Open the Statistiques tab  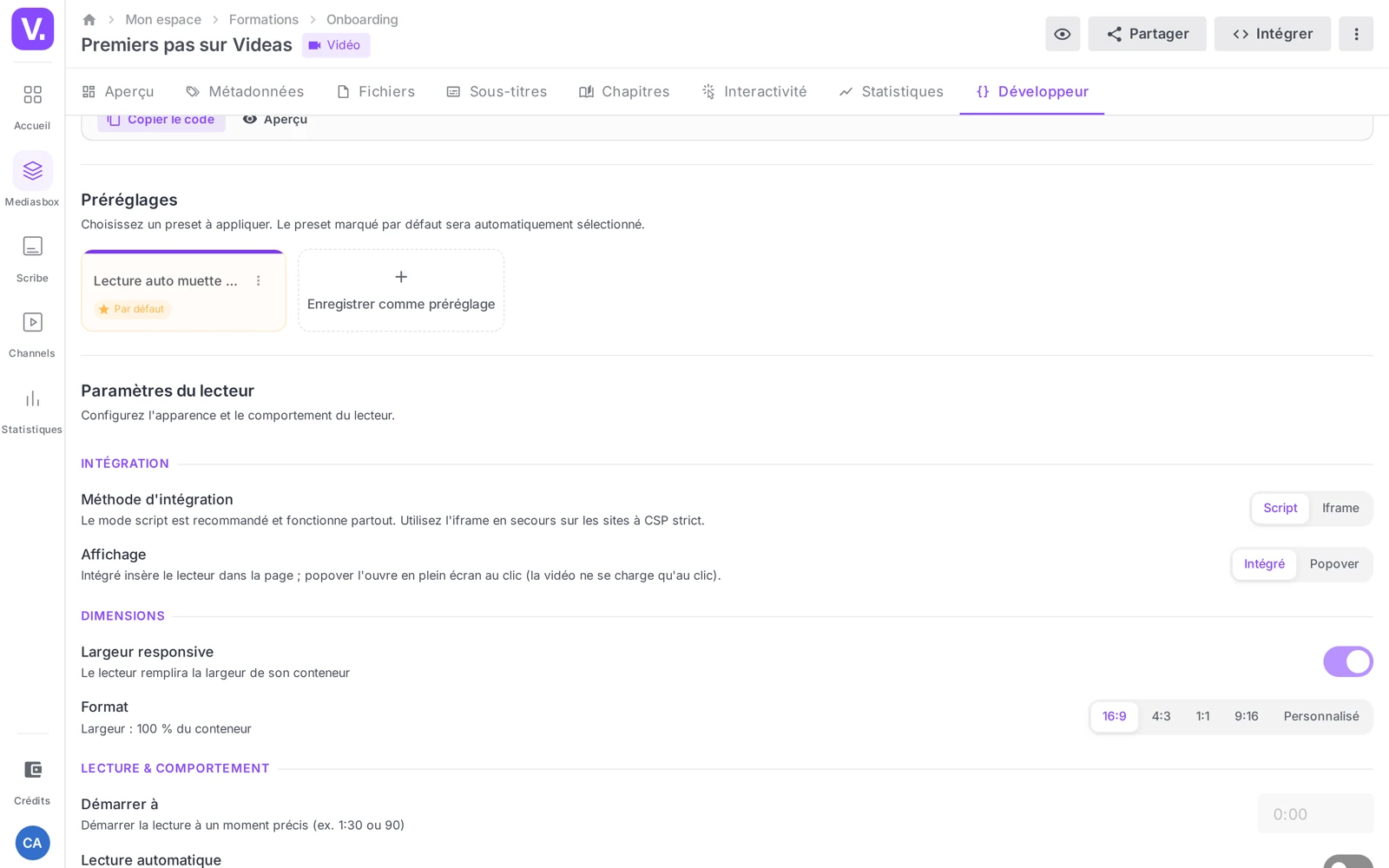click(x=892, y=92)
